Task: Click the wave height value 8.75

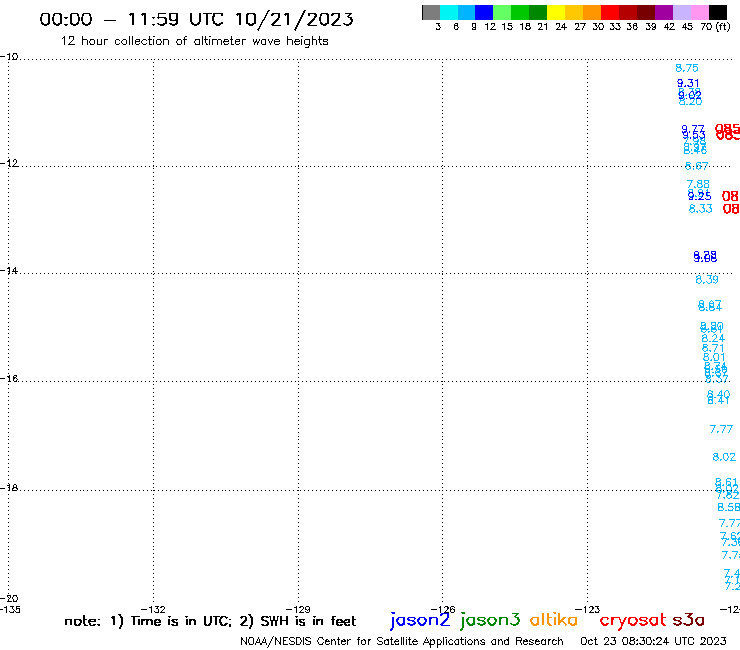Action: (x=687, y=68)
